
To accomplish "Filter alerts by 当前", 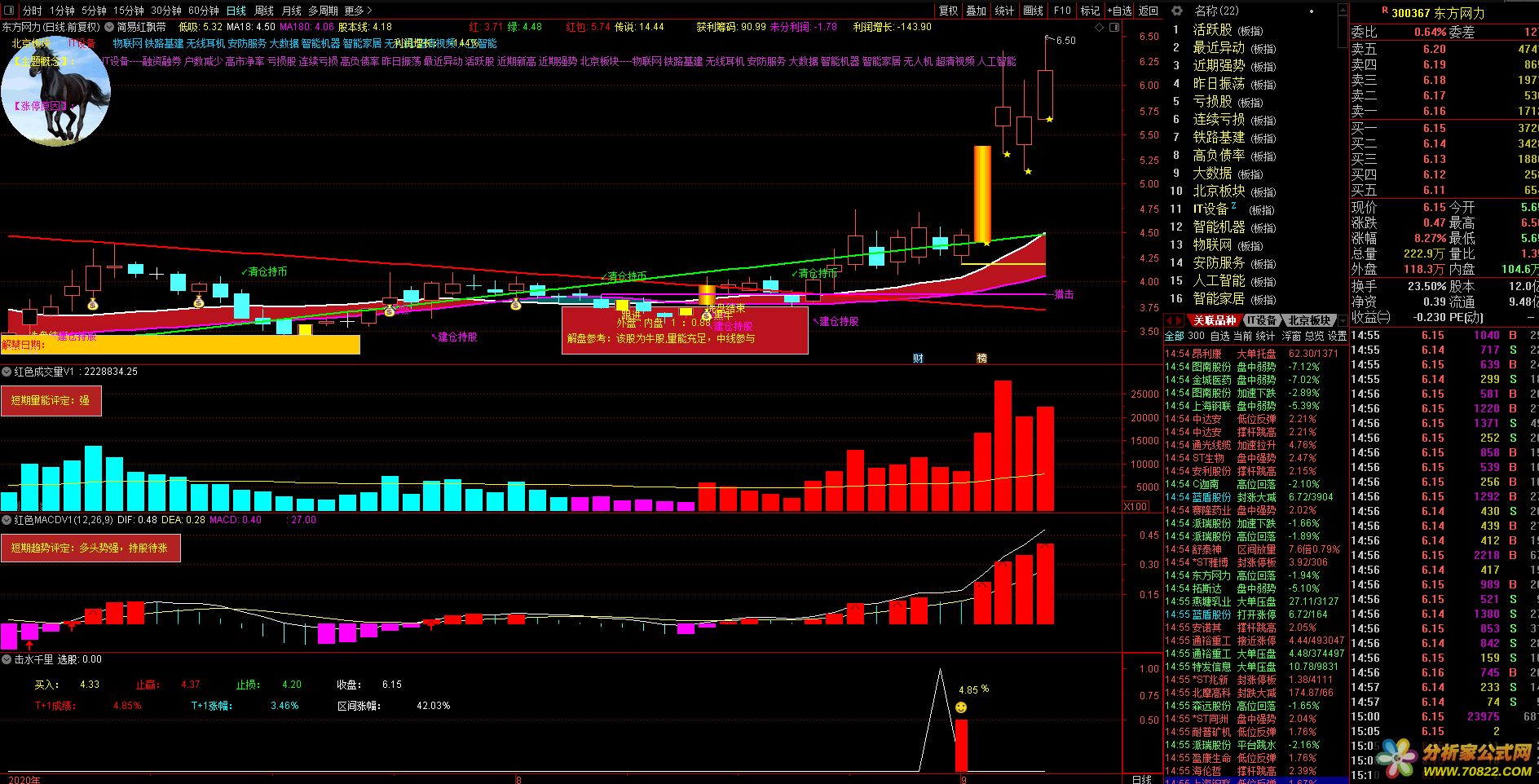I will click(x=1242, y=336).
